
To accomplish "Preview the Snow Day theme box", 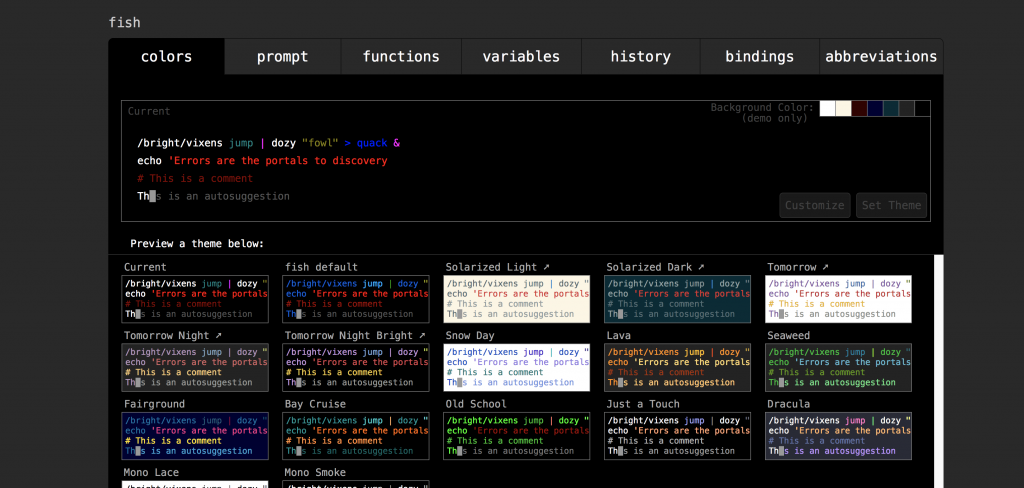I will pos(517,367).
